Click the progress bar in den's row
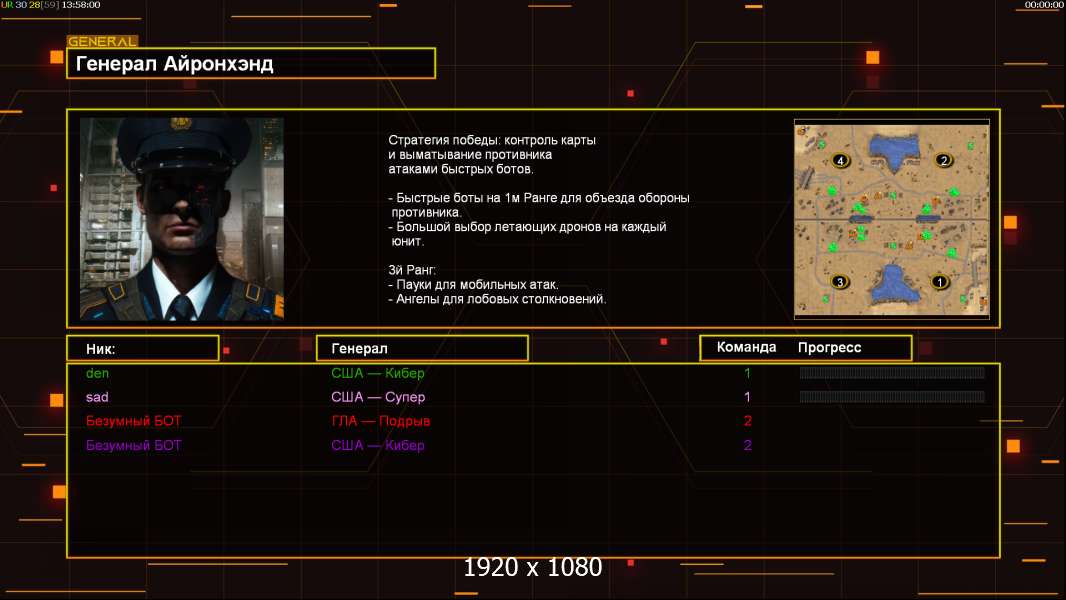Image resolution: width=1066 pixels, height=600 pixels. coord(892,372)
